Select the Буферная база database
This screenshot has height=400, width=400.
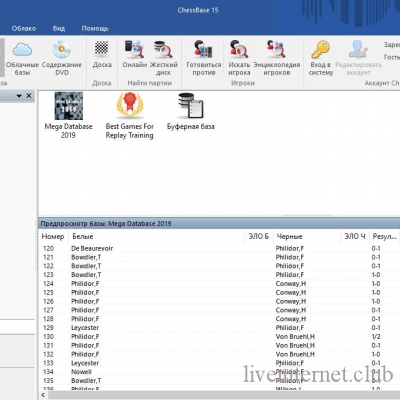[191, 111]
